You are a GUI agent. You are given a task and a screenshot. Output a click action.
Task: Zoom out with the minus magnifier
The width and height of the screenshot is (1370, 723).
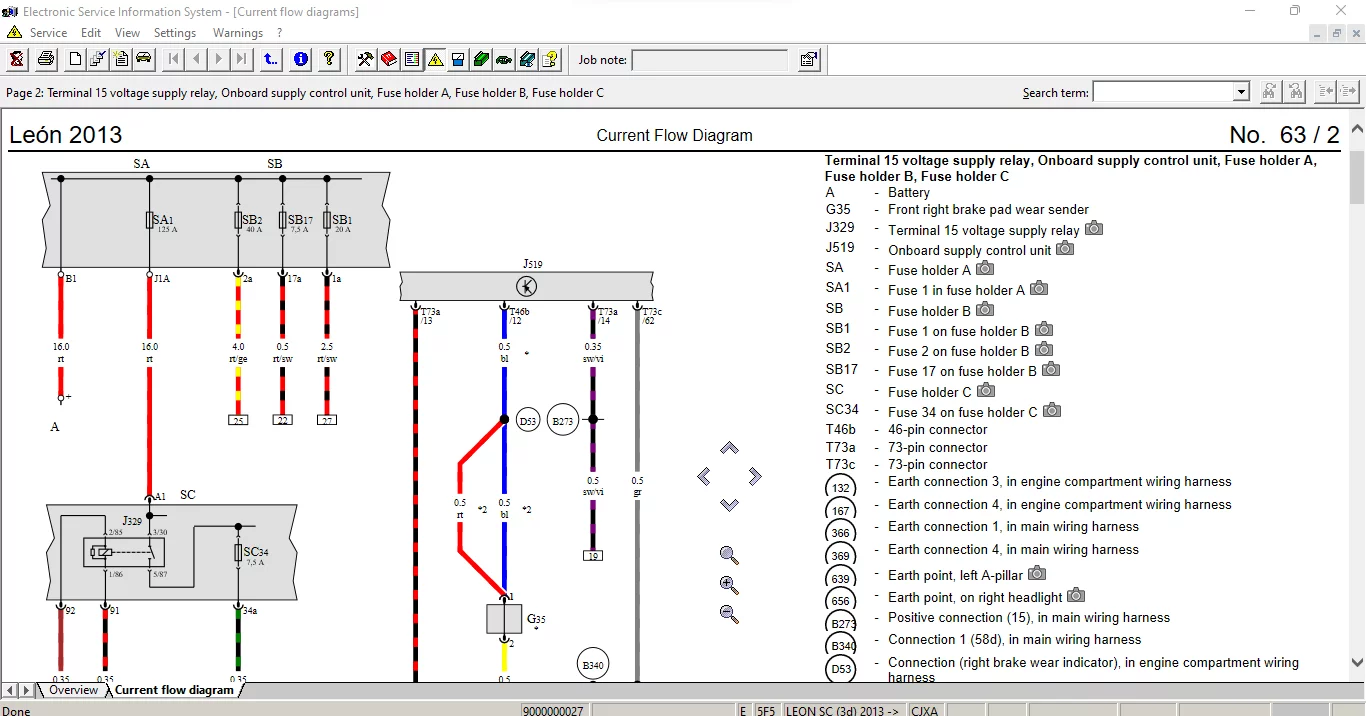click(x=729, y=614)
